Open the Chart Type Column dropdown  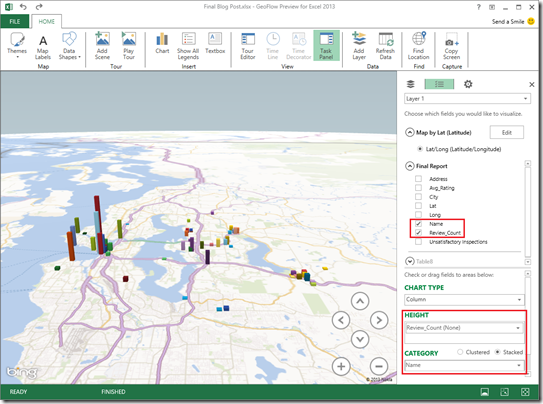[x=464, y=299]
